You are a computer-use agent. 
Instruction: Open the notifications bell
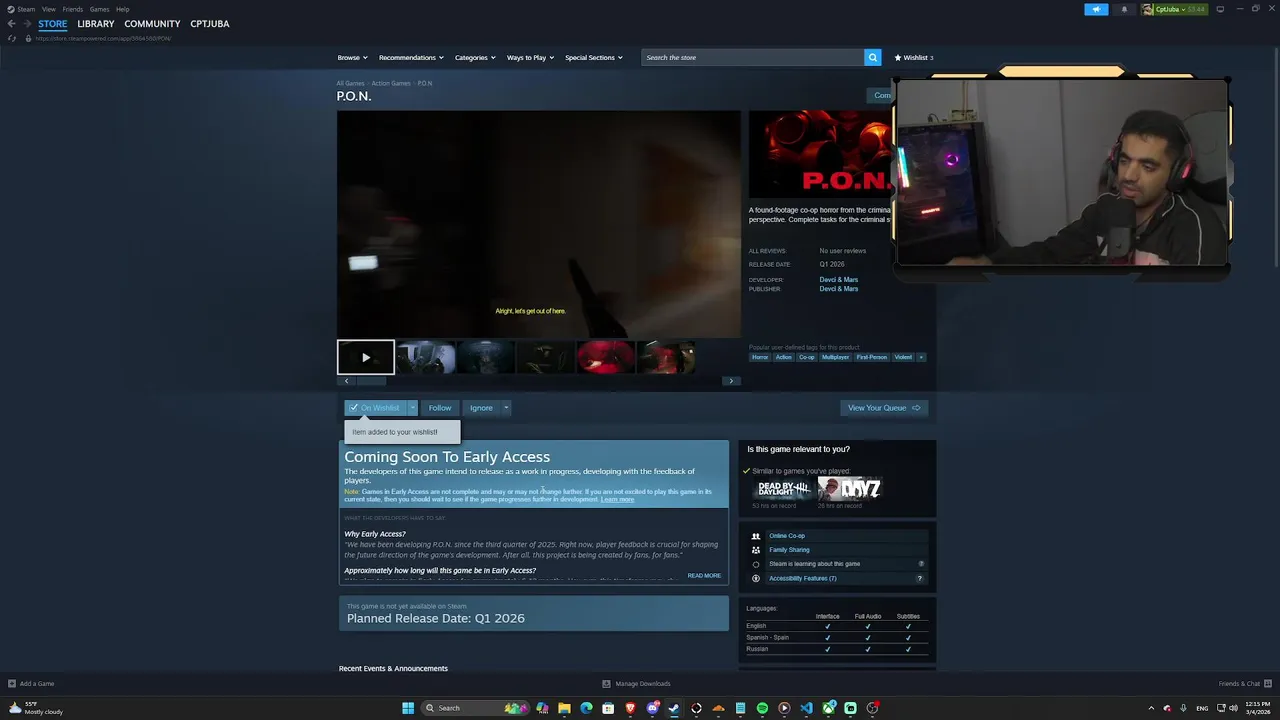point(1124,9)
